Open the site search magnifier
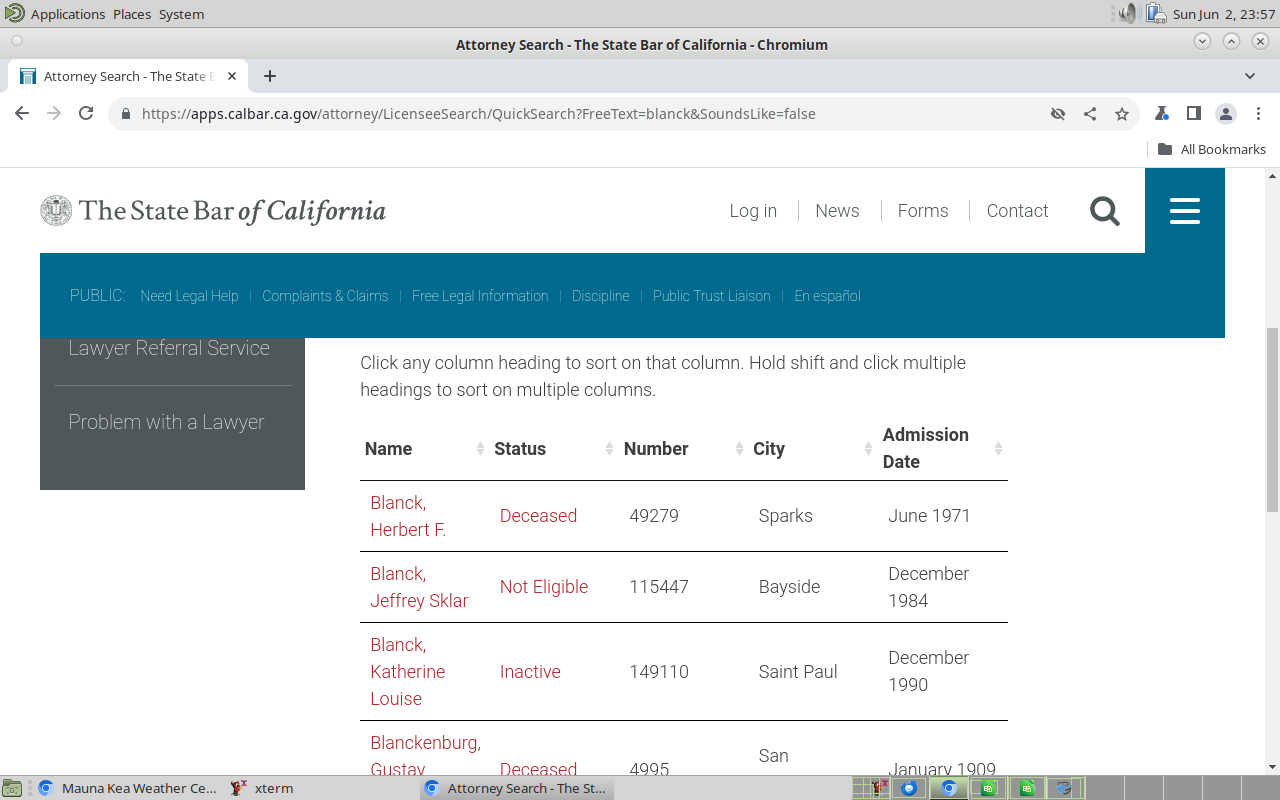 1105,211
